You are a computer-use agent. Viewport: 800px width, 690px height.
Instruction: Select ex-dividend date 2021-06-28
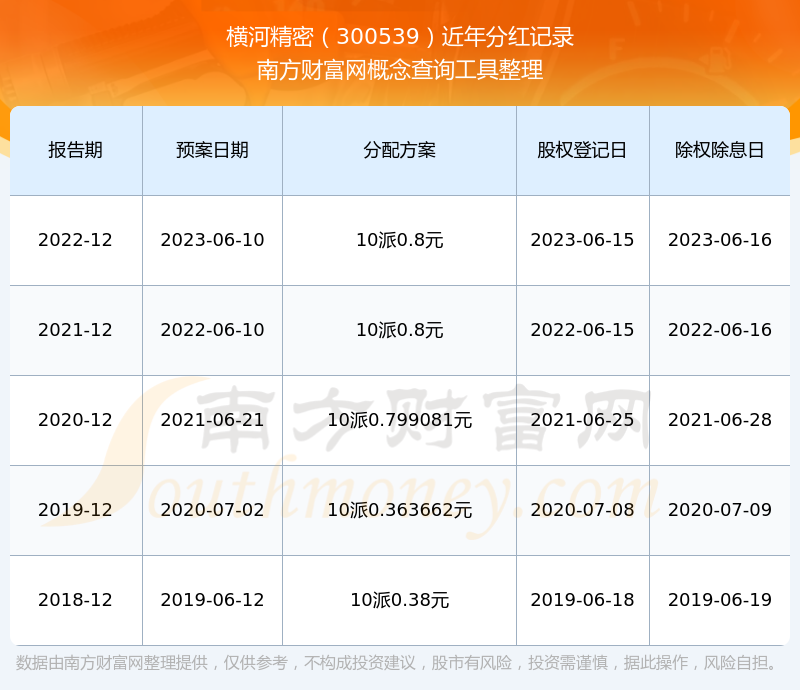coord(719,420)
